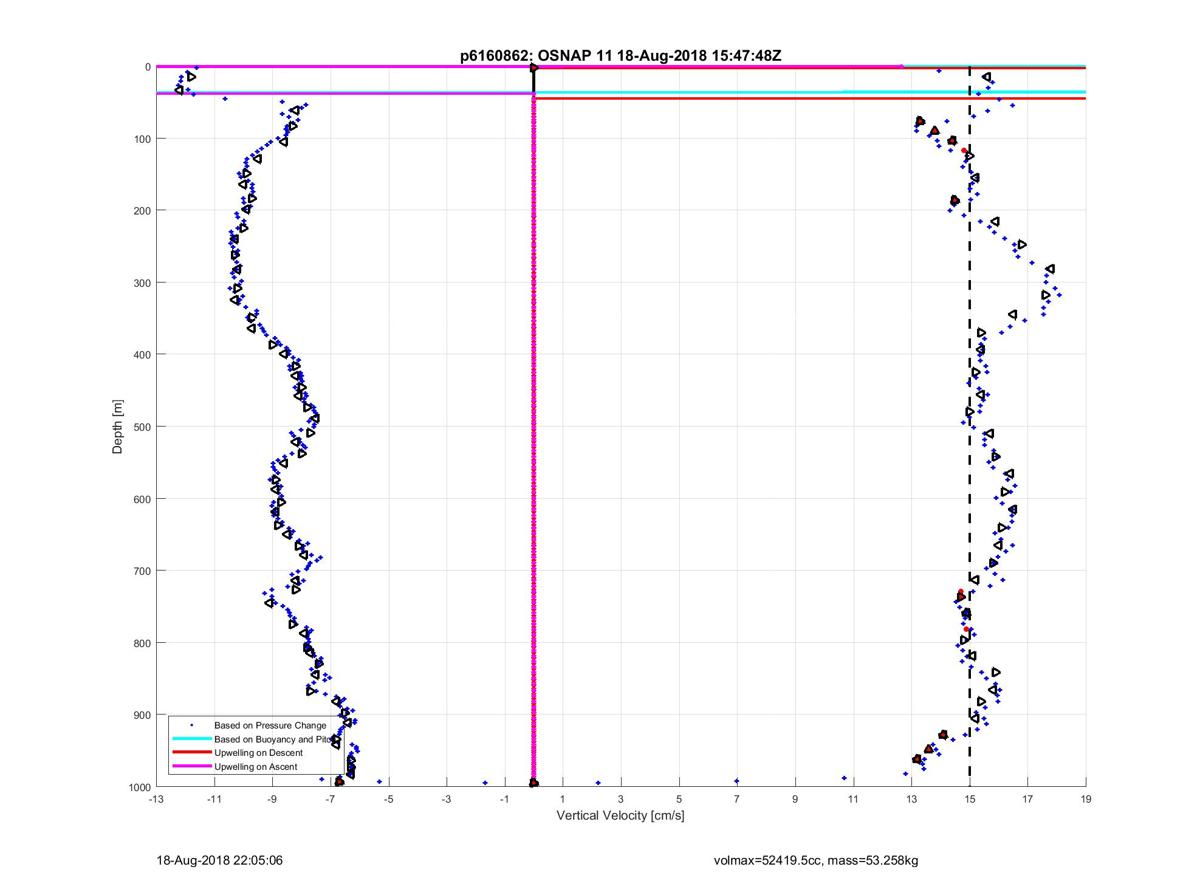
Task: Click the x-axis tick label -13
Action: click(x=155, y=799)
